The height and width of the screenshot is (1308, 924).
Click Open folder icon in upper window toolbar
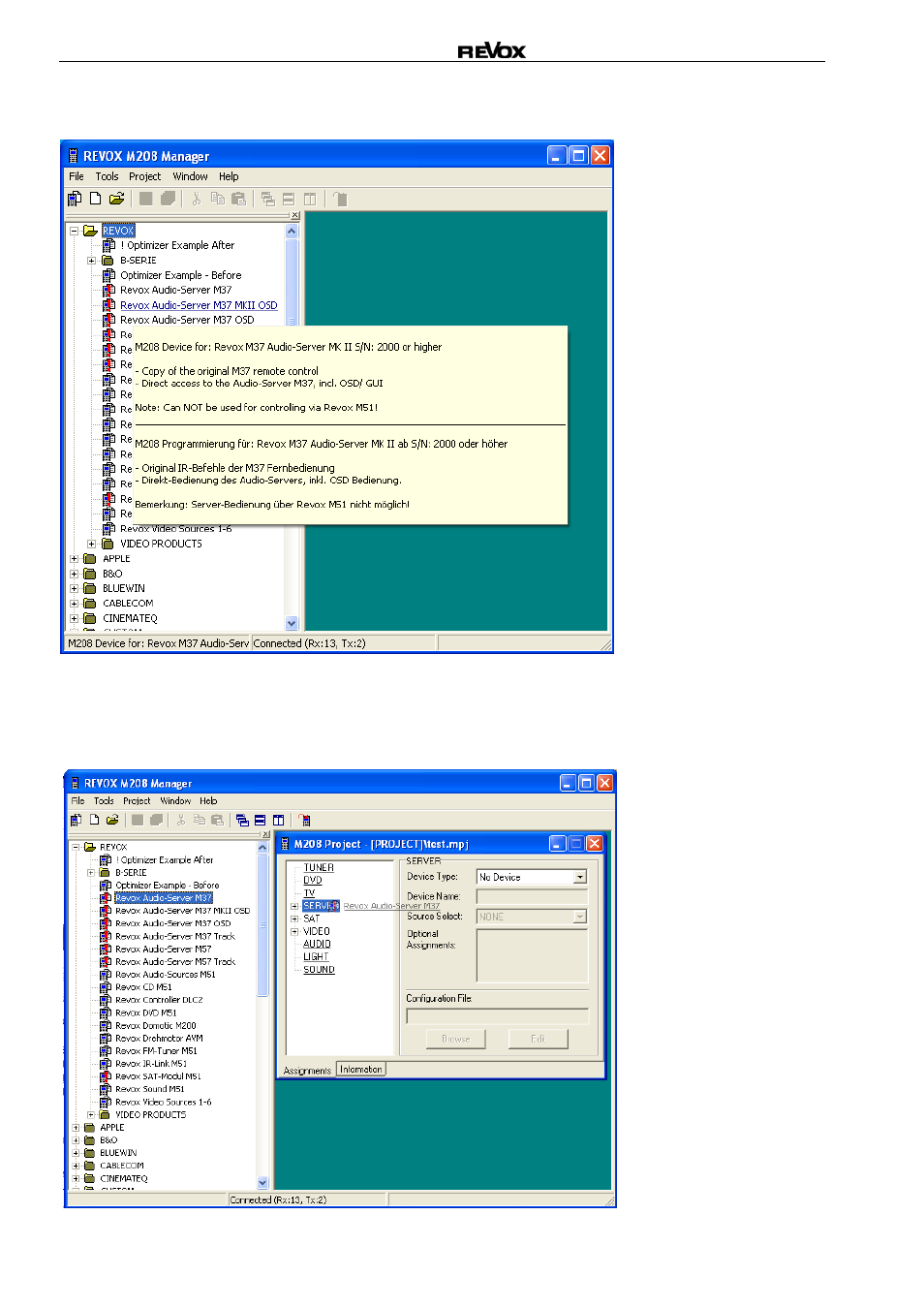116,199
